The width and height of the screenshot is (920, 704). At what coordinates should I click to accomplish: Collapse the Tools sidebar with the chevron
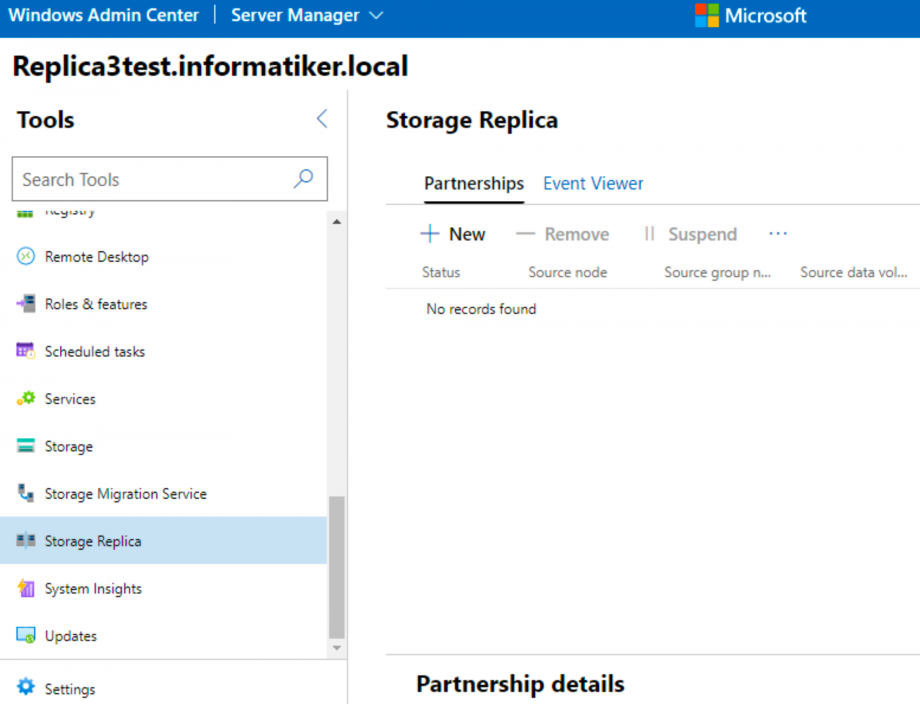(x=321, y=118)
